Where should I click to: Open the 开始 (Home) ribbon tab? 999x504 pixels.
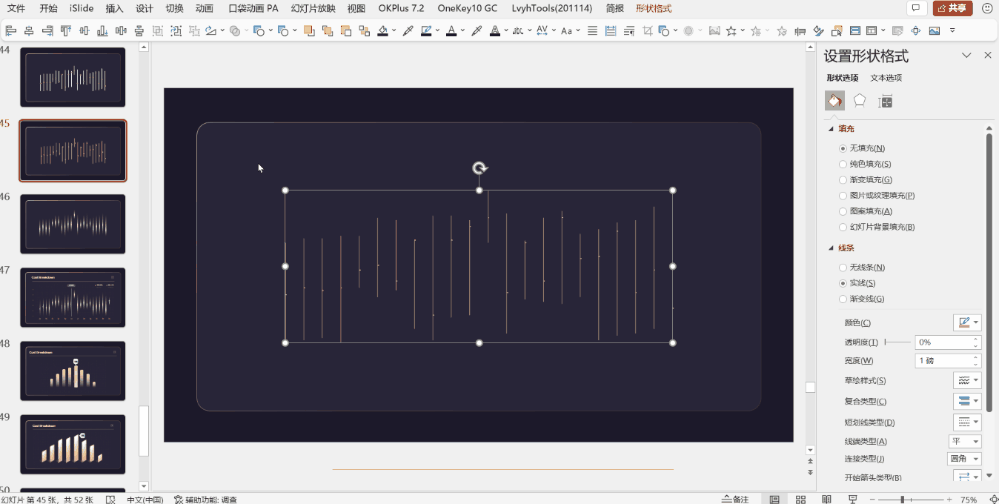coord(48,8)
